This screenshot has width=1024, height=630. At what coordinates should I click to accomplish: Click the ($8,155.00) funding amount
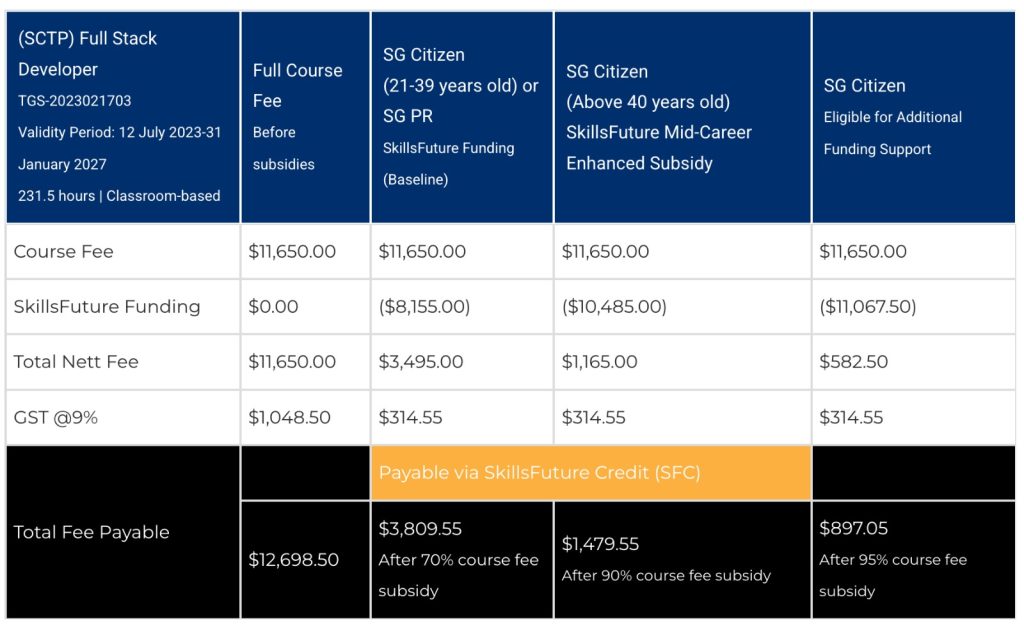point(424,307)
